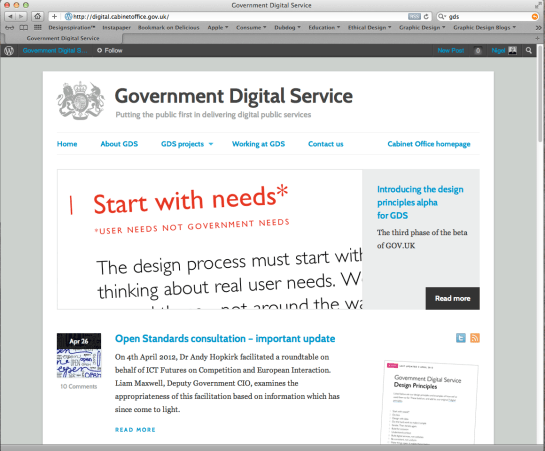Image resolution: width=545 pixels, height=451 pixels.
Task: Open the Working at GDS page
Action: click(258, 144)
